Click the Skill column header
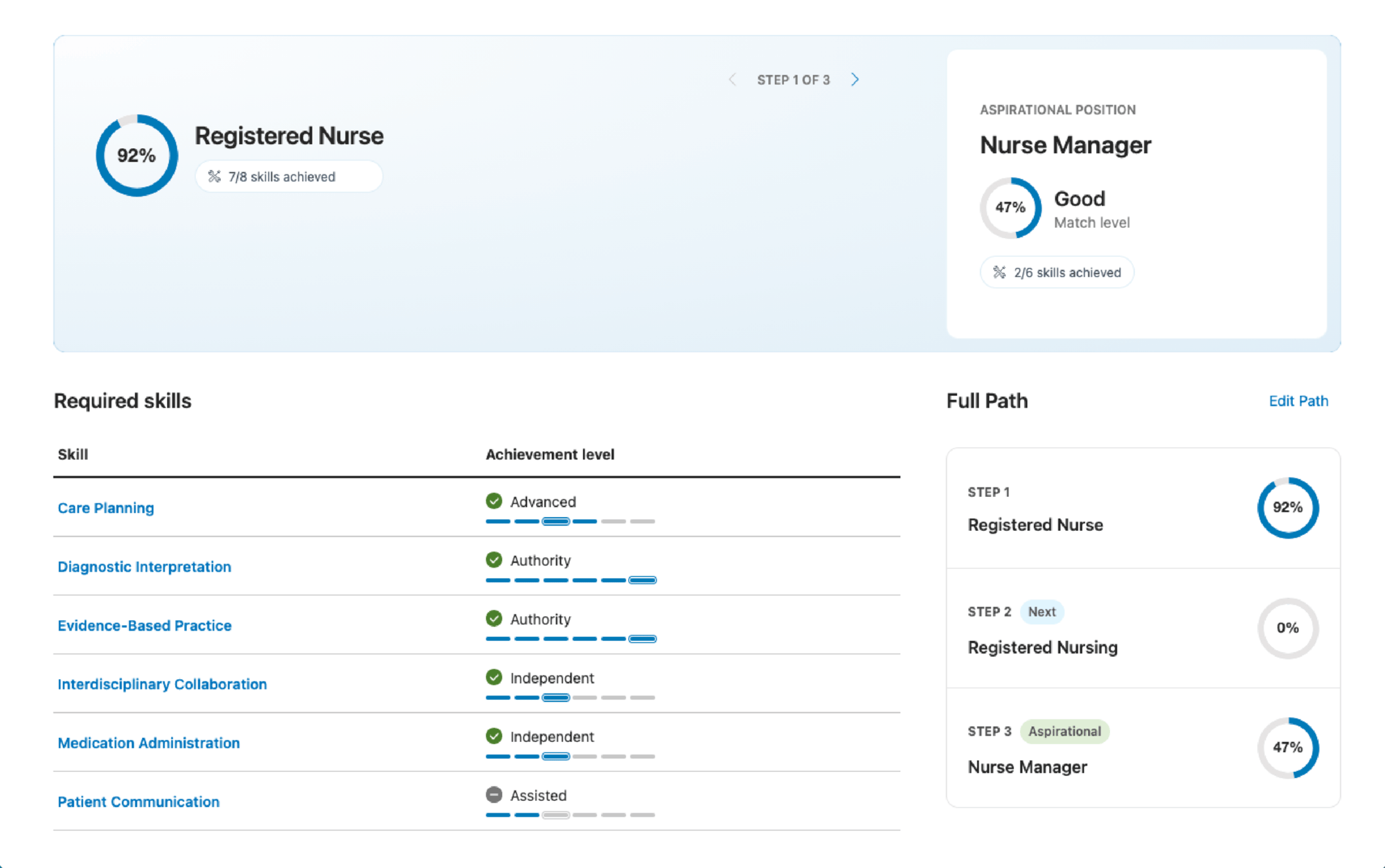 [73, 455]
